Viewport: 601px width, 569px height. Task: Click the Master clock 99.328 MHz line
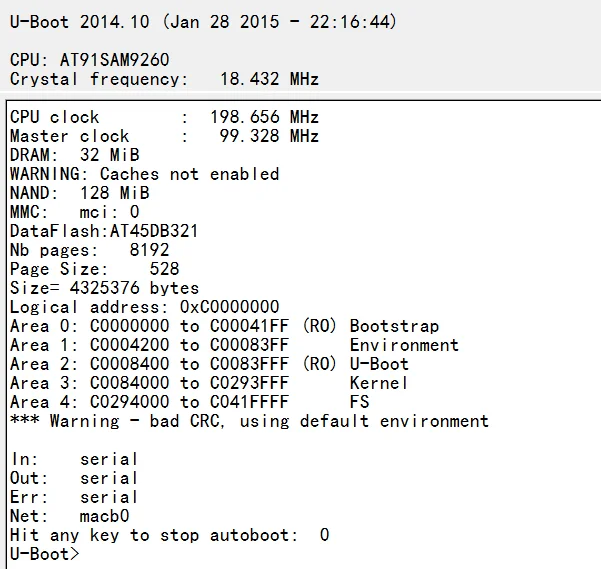click(x=164, y=136)
